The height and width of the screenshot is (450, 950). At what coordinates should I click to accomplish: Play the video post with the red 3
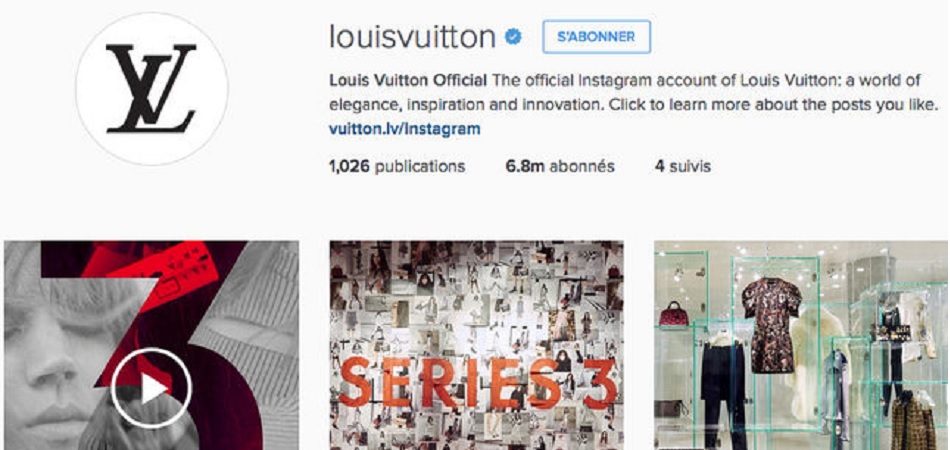(151, 388)
